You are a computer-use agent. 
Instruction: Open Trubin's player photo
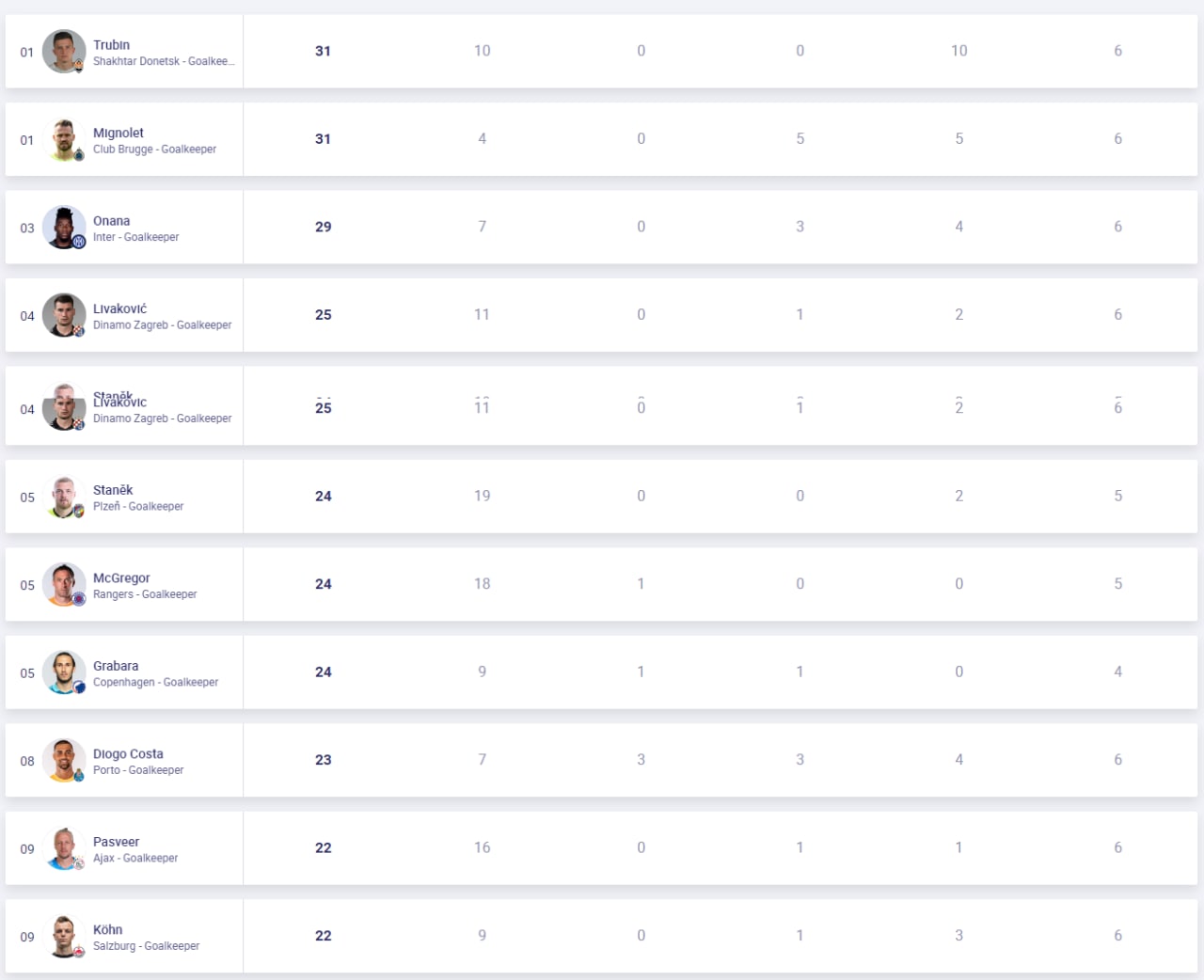[63, 51]
